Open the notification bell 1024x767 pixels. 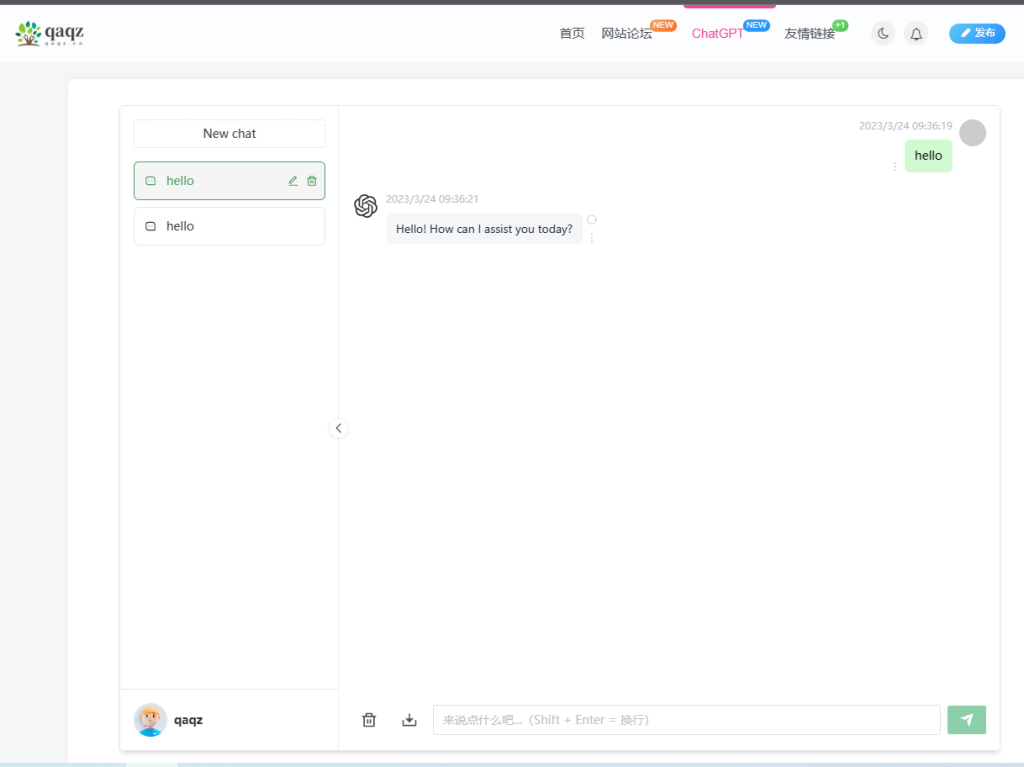tap(916, 33)
